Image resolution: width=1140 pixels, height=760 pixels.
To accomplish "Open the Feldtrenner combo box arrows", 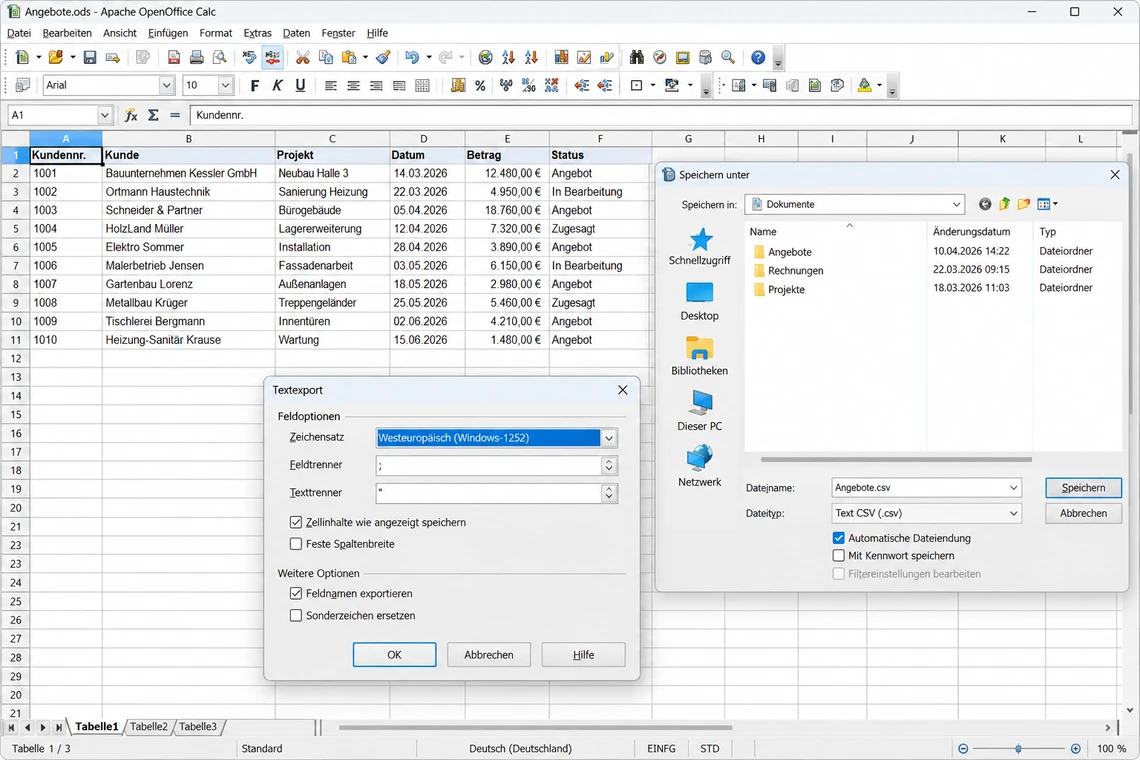I will tap(609, 465).
